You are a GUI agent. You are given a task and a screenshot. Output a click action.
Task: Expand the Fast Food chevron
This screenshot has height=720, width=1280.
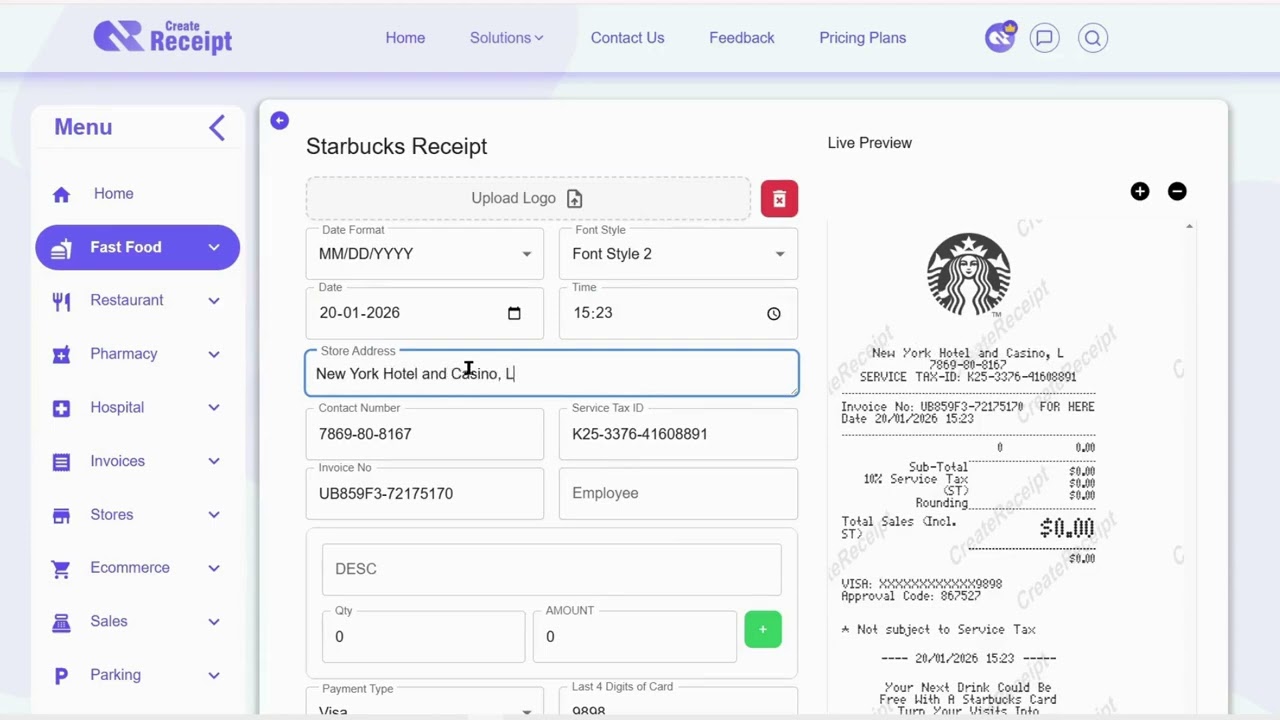pyautogui.click(x=214, y=247)
